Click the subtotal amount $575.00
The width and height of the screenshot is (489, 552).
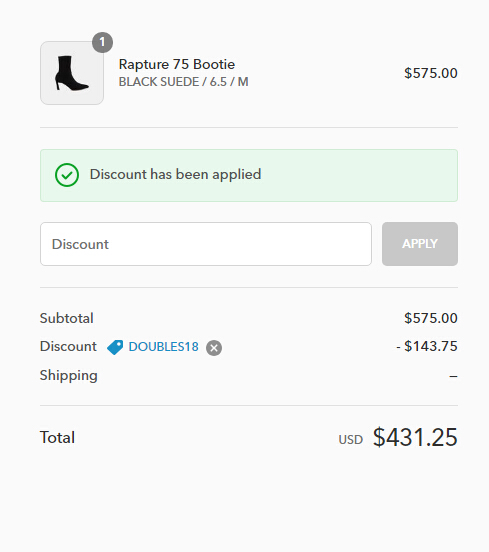pos(431,318)
